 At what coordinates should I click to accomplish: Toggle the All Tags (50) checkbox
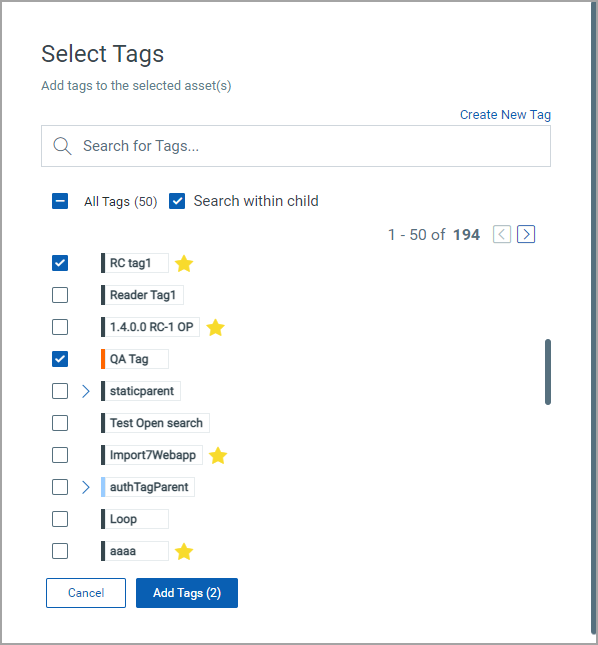coord(60,201)
